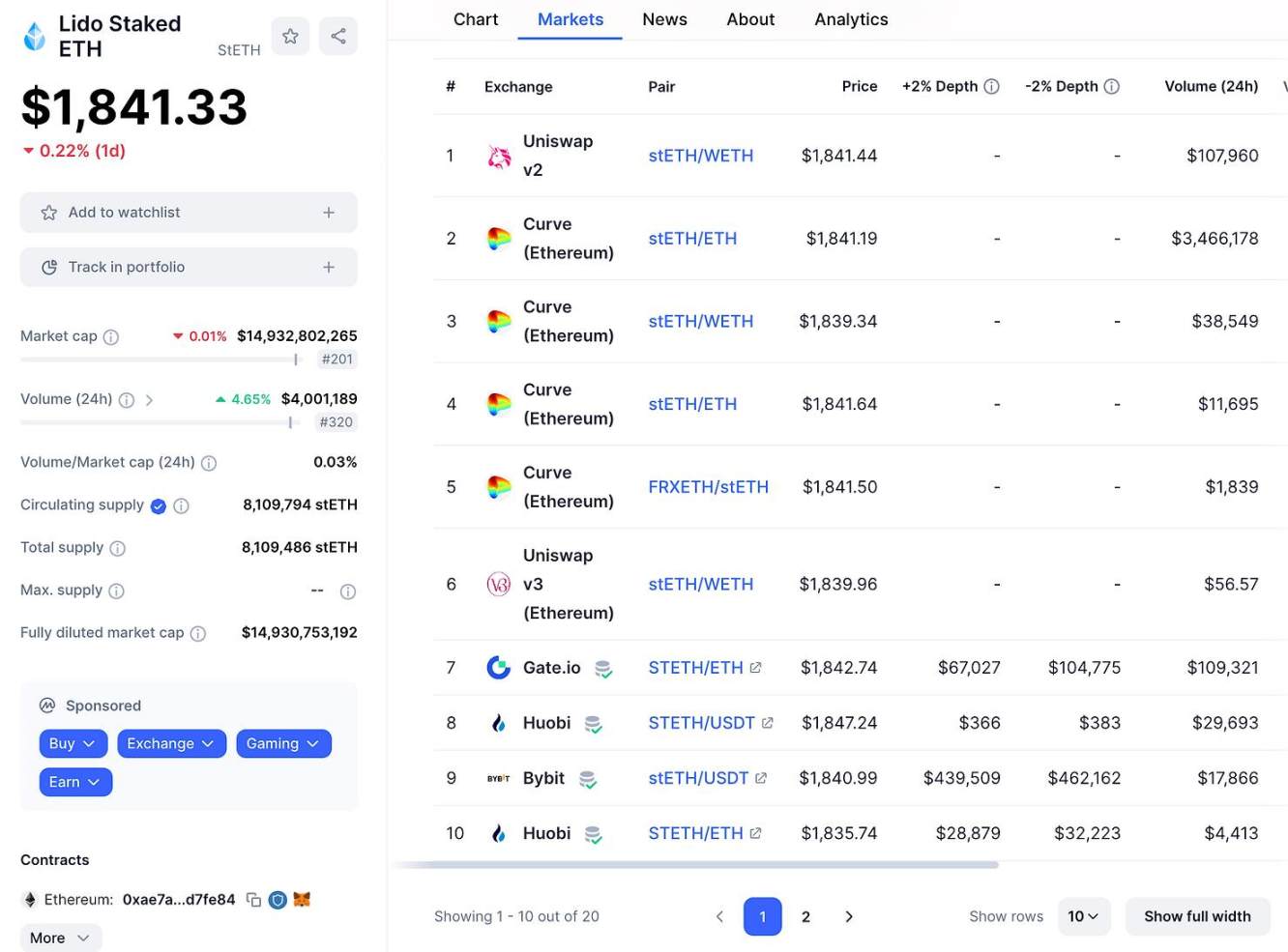The width and height of the screenshot is (1288, 952).
Task: Click Show full width button
Action: [1197, 916]
